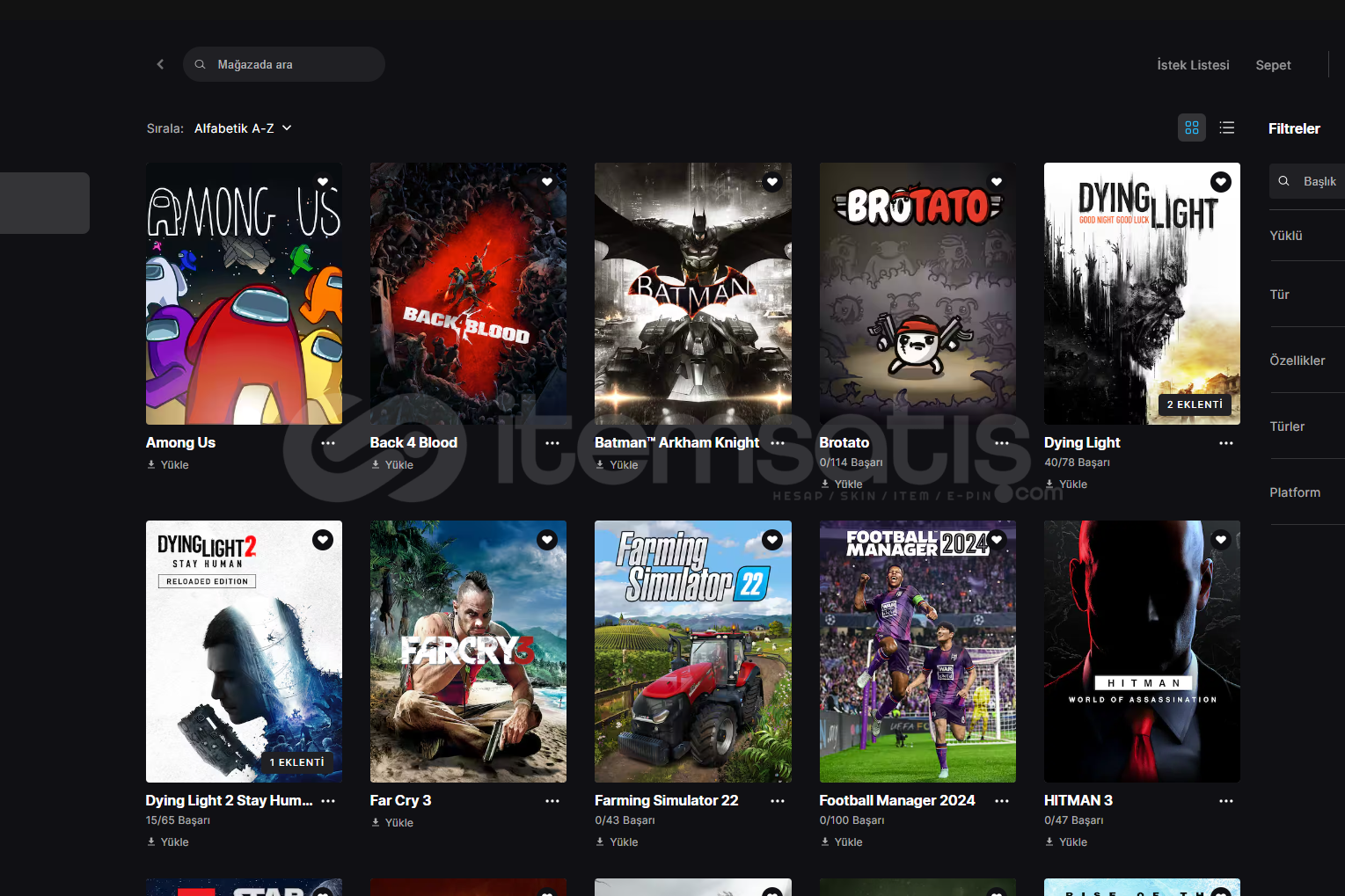Image resolution: width=1345 pixels, height=896 pixels.
Task: Open more options for Football Manager 2024
Action: click(x=1002, y=801)
